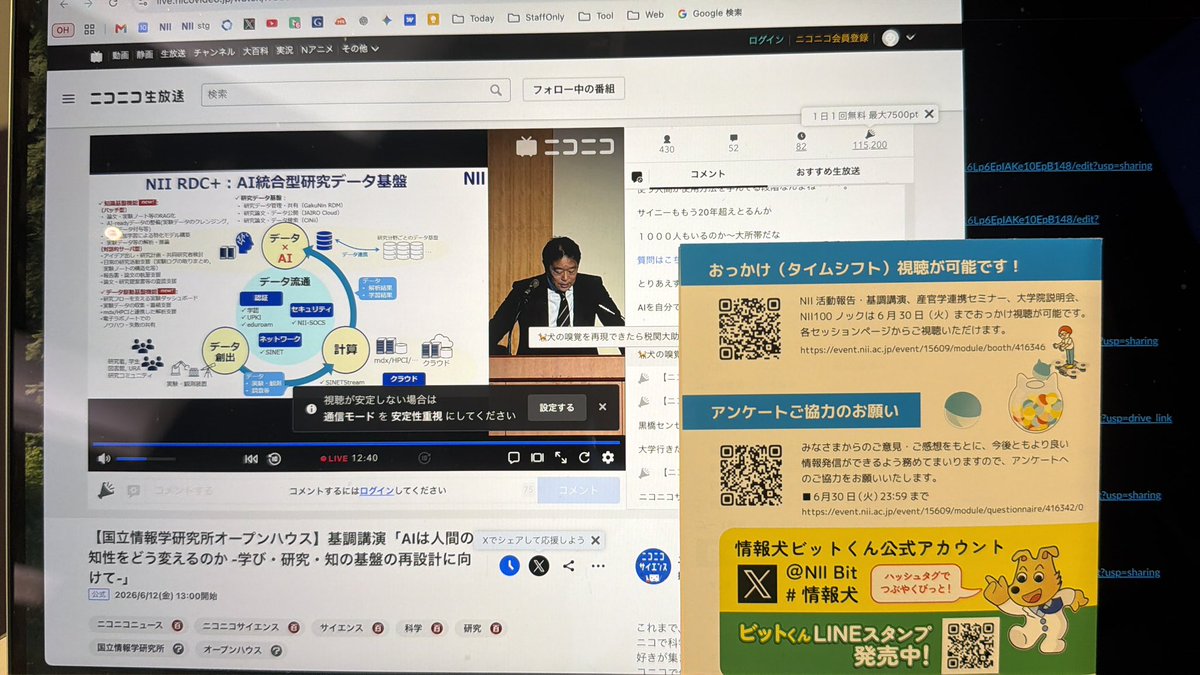Image resolution: width=1200 pixels, height=675 pixels.
Task: Go to Nアニメ in niconico top bar
Action: point(319,50)
